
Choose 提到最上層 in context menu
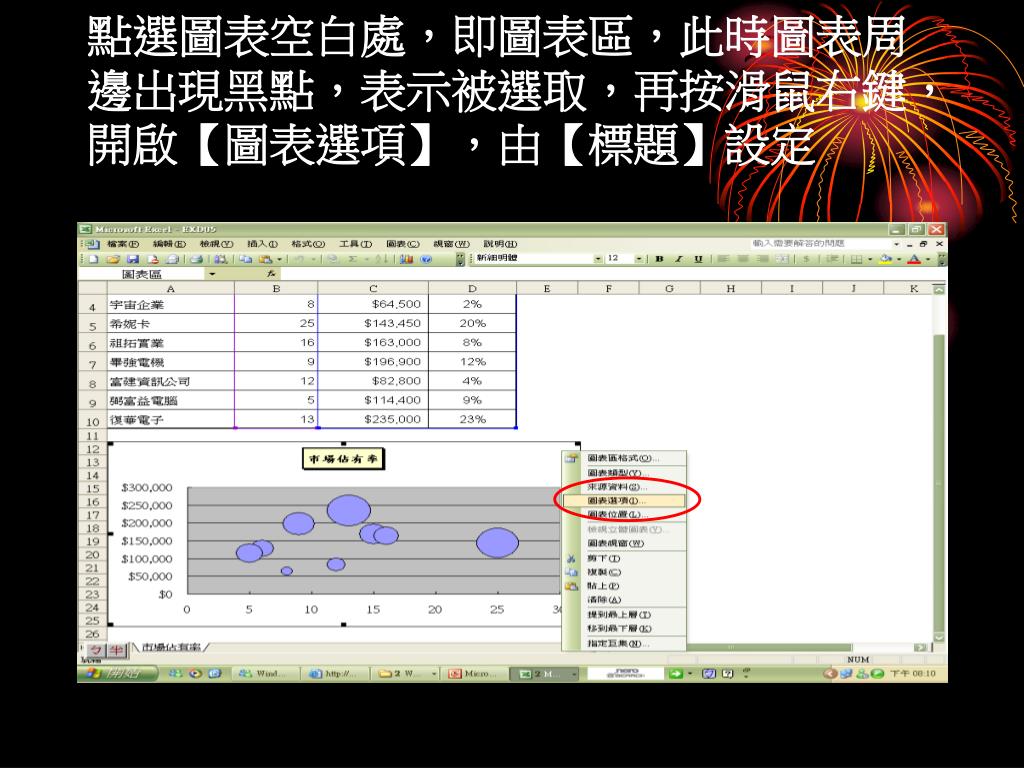pyautogui.click(x=625, y=615)
